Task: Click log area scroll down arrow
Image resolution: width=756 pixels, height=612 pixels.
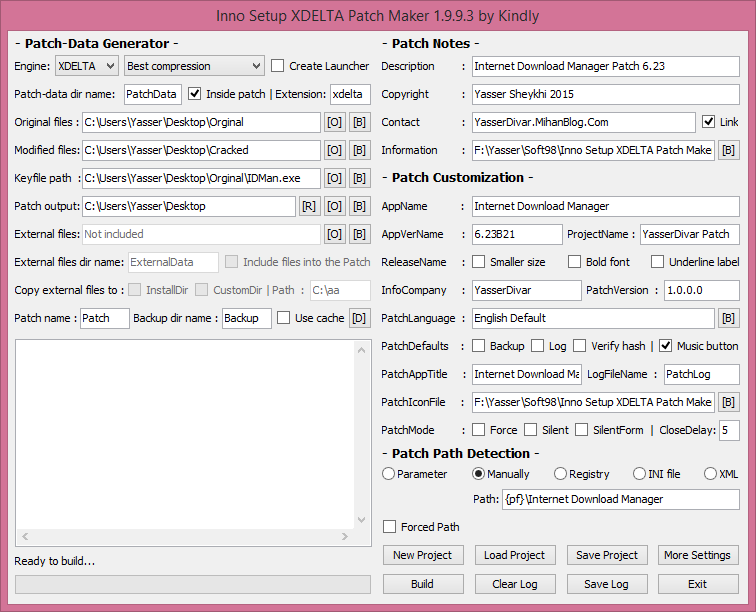Action: click(x=362, y=519)
